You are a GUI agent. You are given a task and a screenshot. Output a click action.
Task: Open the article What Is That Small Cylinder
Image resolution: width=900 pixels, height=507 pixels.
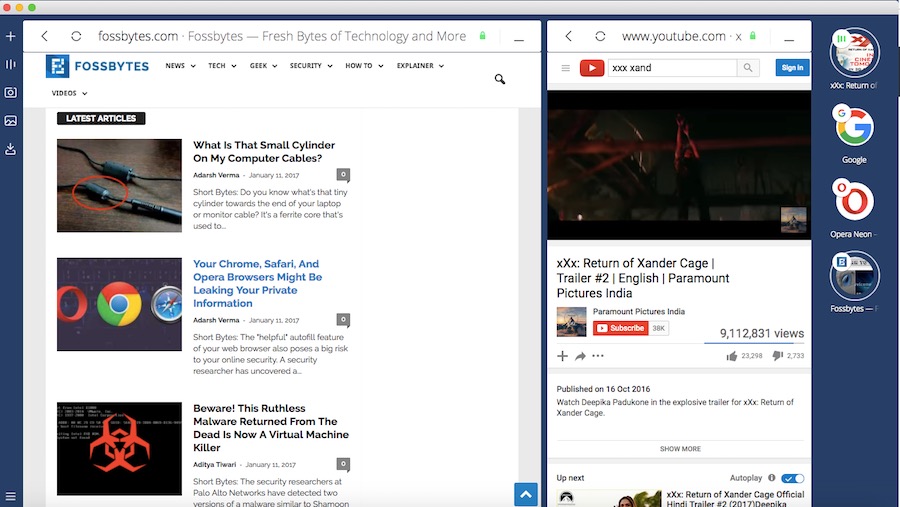pos(264,152)
